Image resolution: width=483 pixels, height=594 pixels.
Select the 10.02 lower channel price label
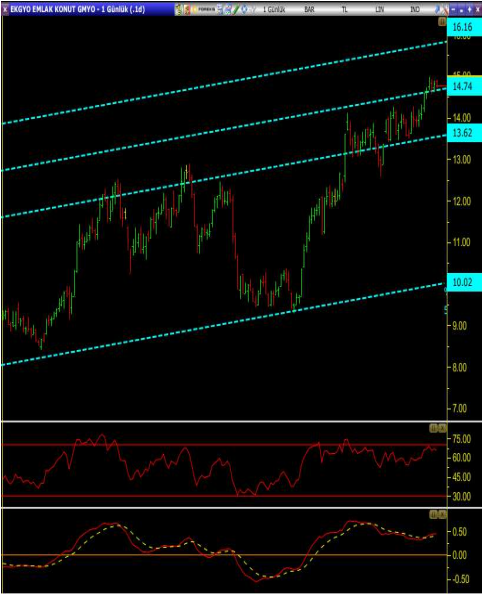pyautogui.click(x=464, y=282)
